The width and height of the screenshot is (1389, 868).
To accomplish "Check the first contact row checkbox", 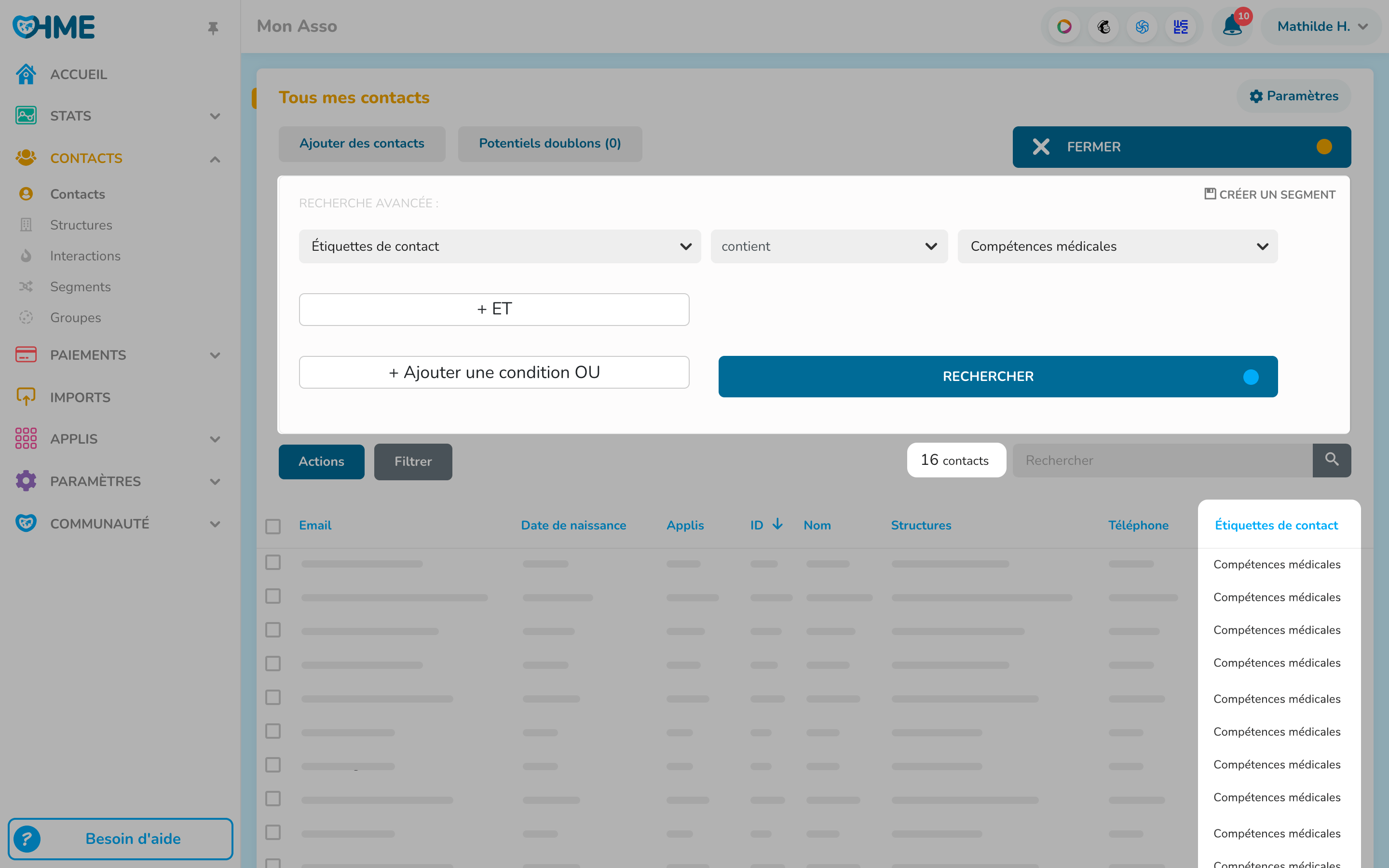I will [x=273, y=563].
